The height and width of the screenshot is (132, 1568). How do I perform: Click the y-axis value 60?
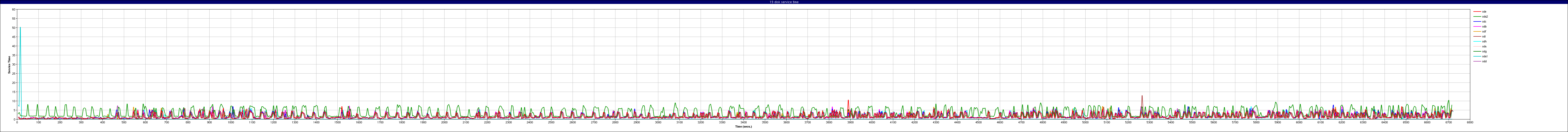click(x=14, y=10)
